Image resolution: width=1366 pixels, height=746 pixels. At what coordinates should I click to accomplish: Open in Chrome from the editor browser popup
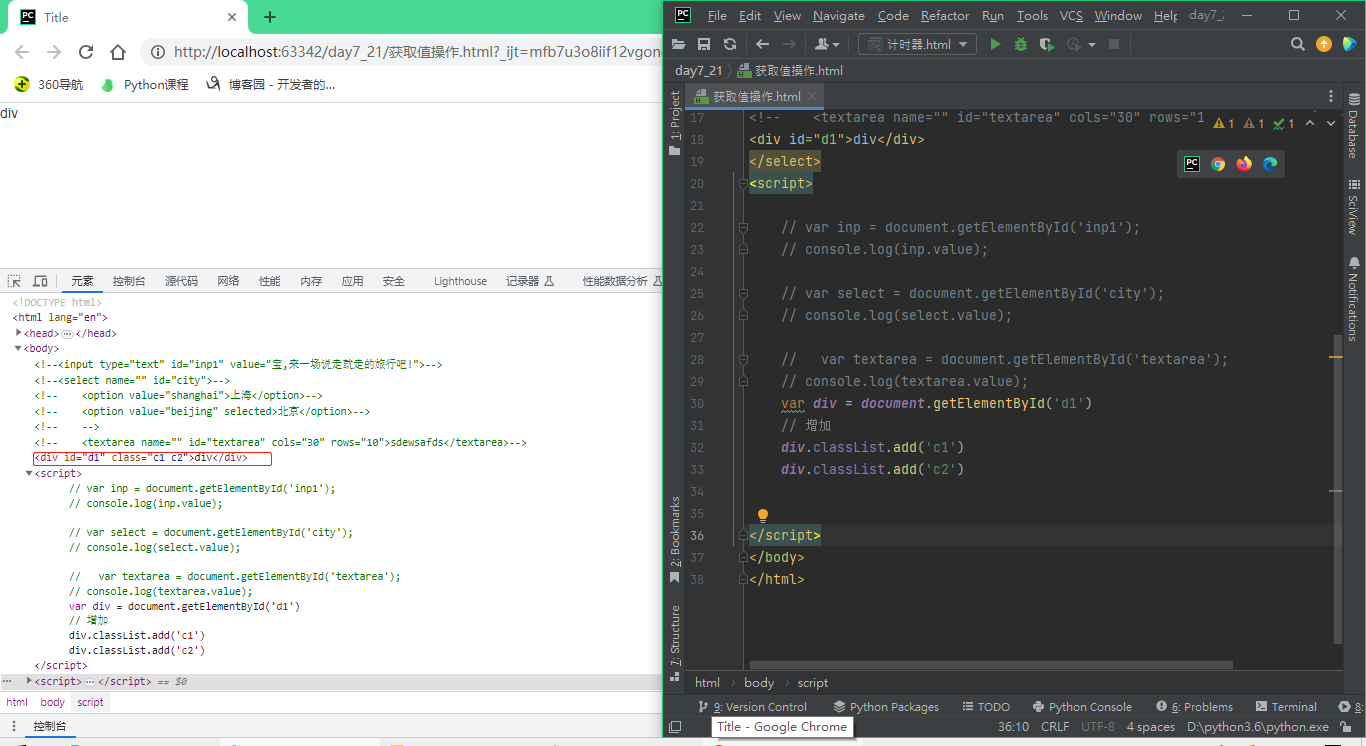[1218, 164]
